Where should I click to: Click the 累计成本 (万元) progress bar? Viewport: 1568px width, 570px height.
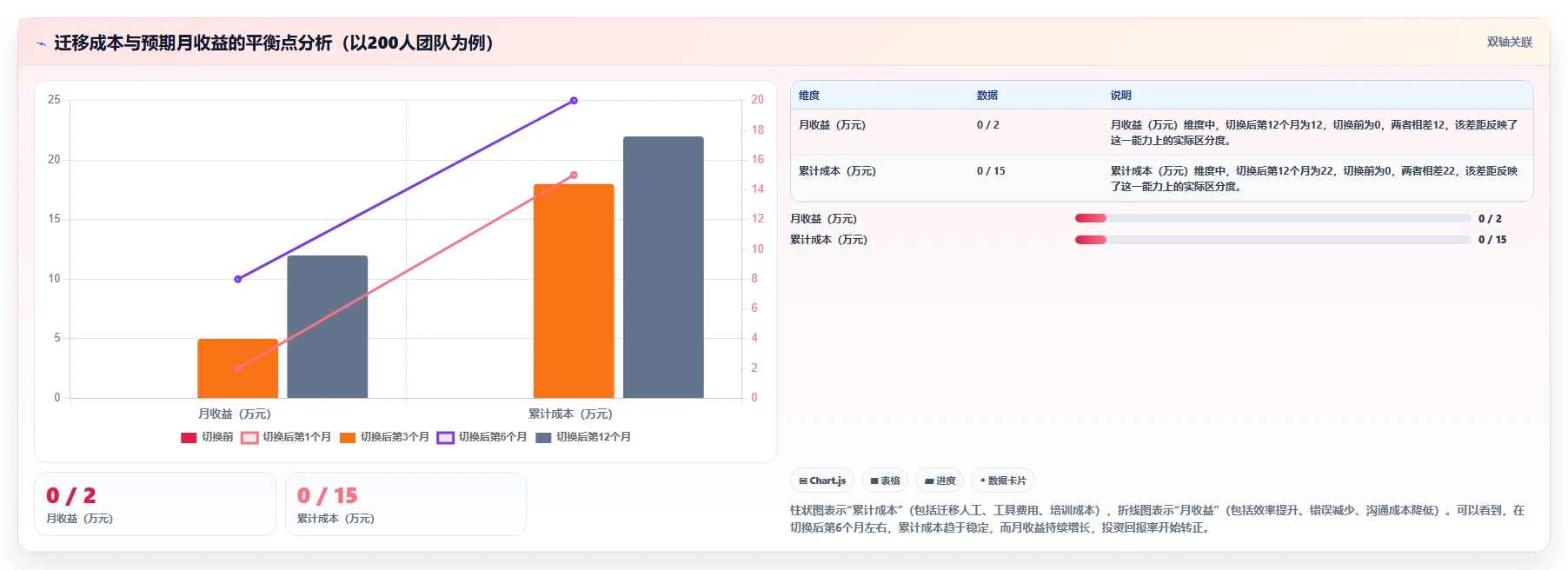click(1272, 240)
